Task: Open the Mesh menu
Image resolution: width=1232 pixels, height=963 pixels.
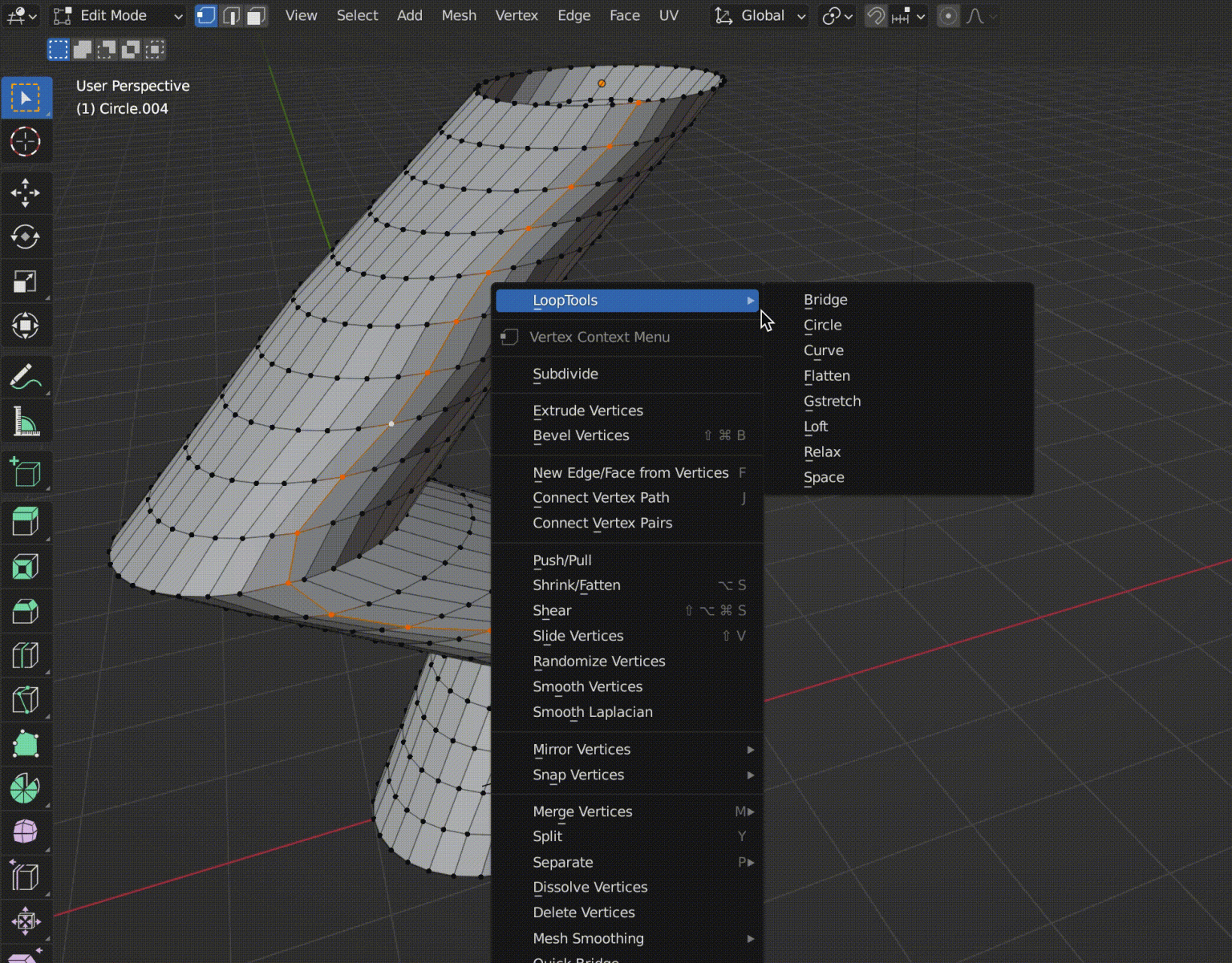Action: [459, 15]
